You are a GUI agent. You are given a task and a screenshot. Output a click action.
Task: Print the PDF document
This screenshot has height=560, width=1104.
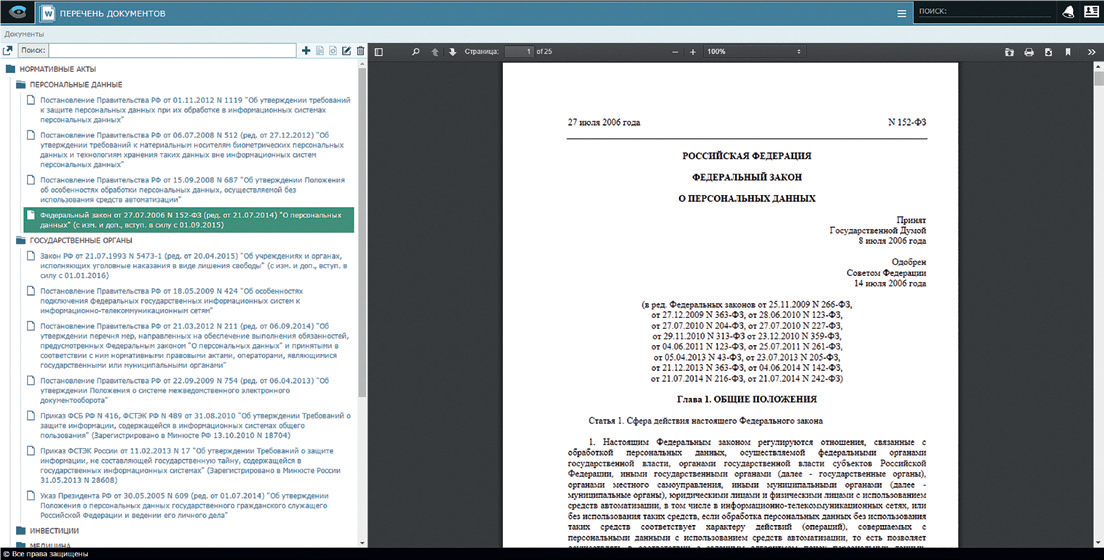click(1029, 52)
